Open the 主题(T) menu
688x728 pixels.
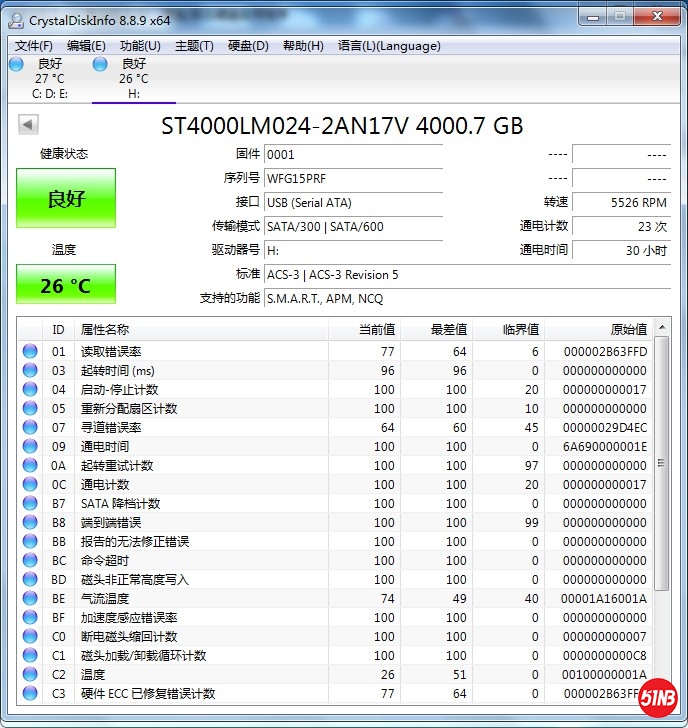point(194,46)
